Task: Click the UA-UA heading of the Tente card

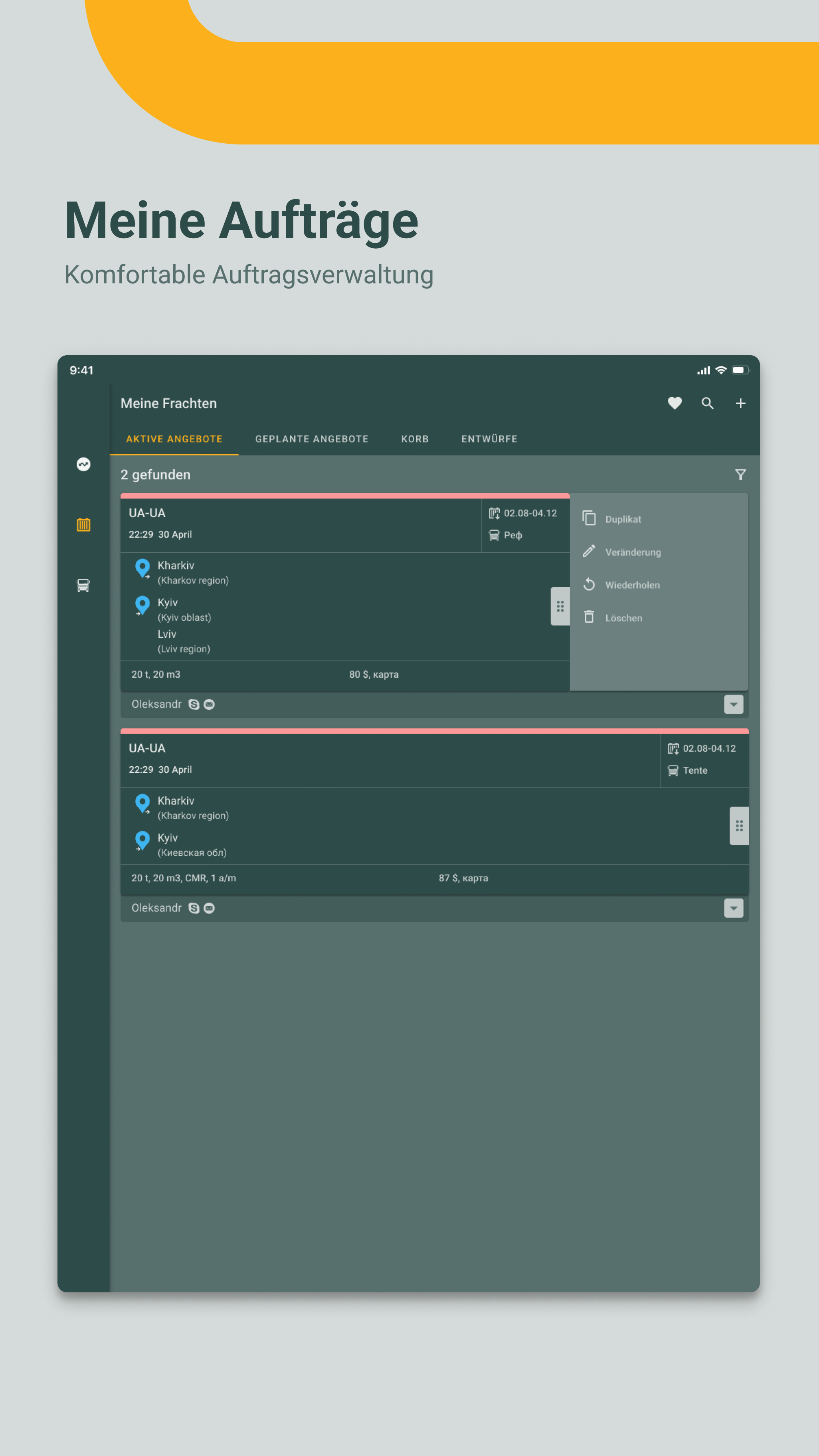Action: coord(147,748)
